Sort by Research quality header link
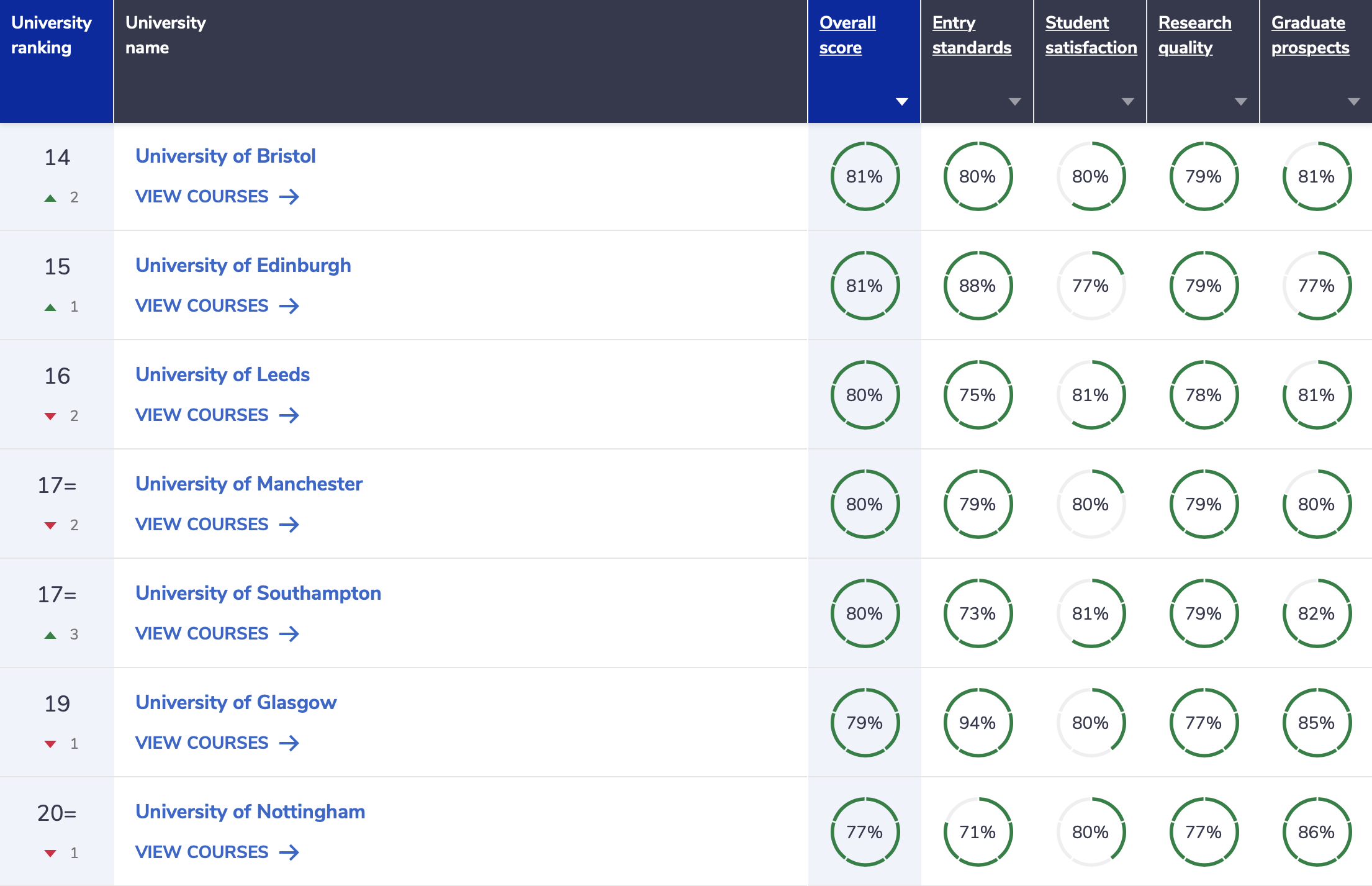 point(1194,35)
